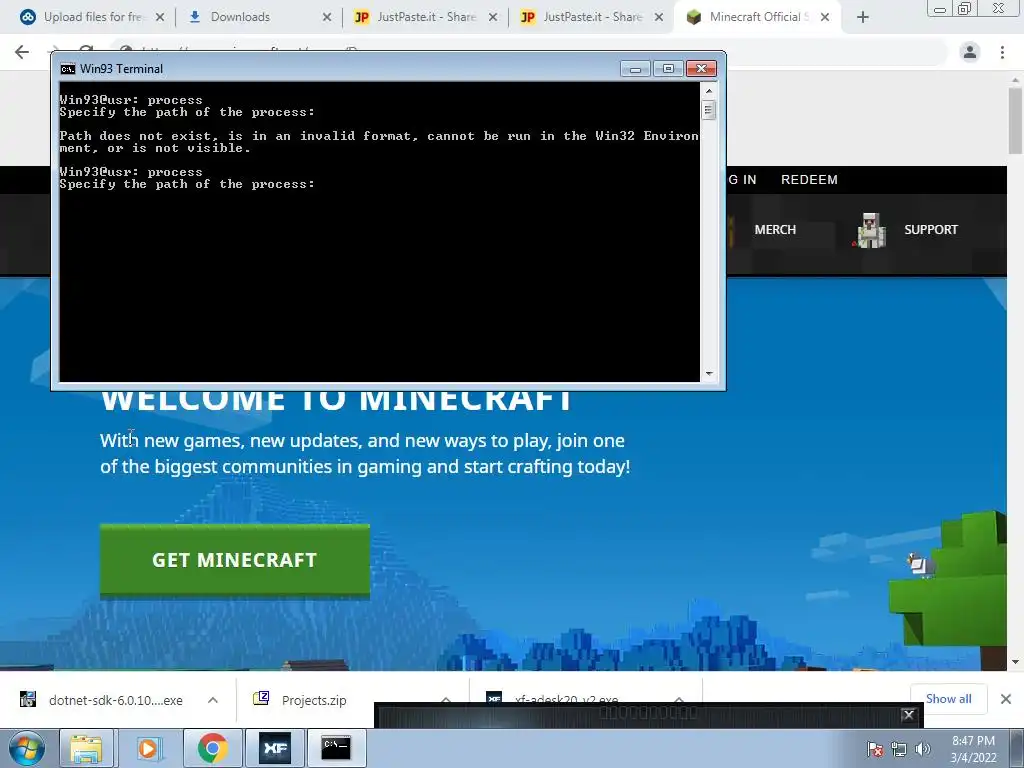The image size is (1024, 768).
Task: Close the dark overlay popup bar
Action: (x=908, y=714)
